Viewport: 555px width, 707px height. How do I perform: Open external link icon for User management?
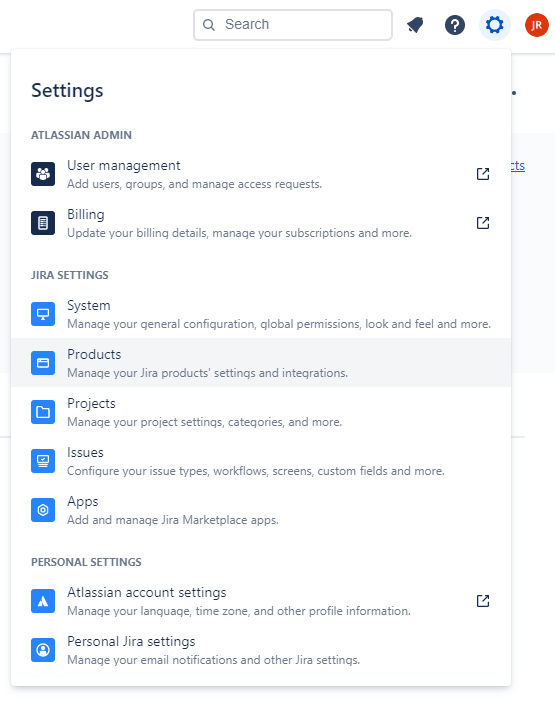483,174
